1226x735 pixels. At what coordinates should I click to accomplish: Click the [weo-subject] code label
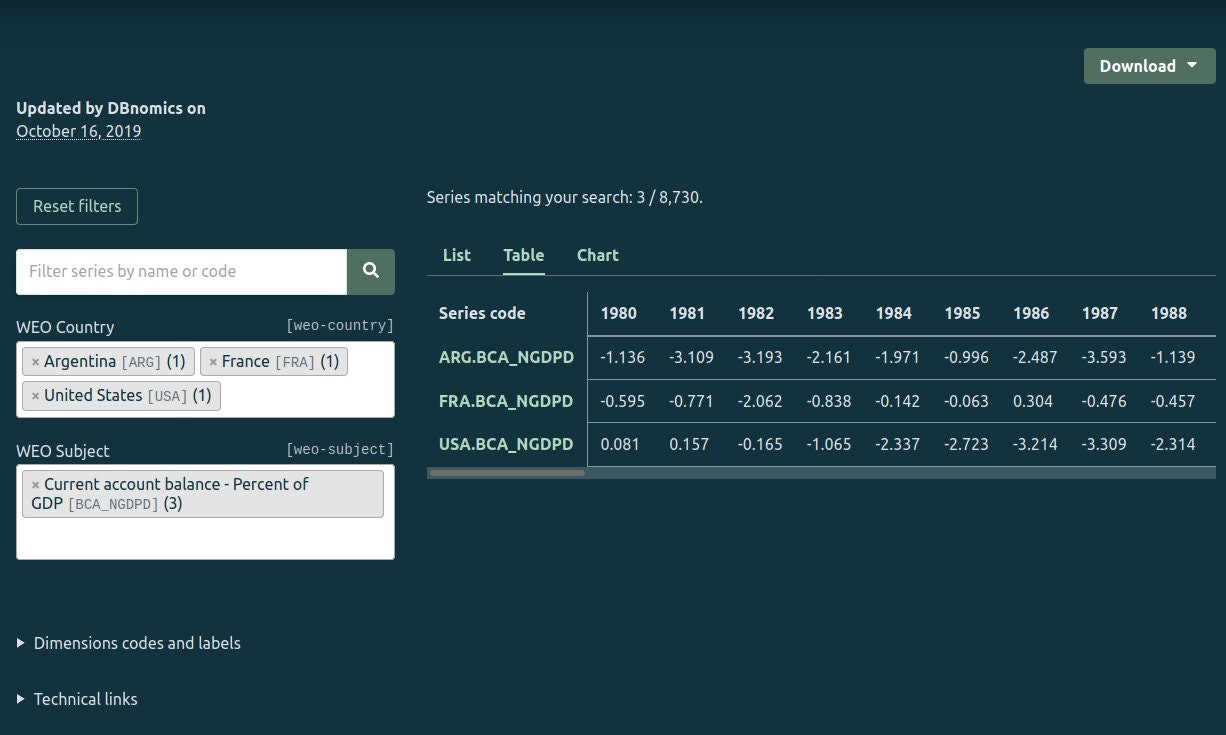click(x=340, y=450)
